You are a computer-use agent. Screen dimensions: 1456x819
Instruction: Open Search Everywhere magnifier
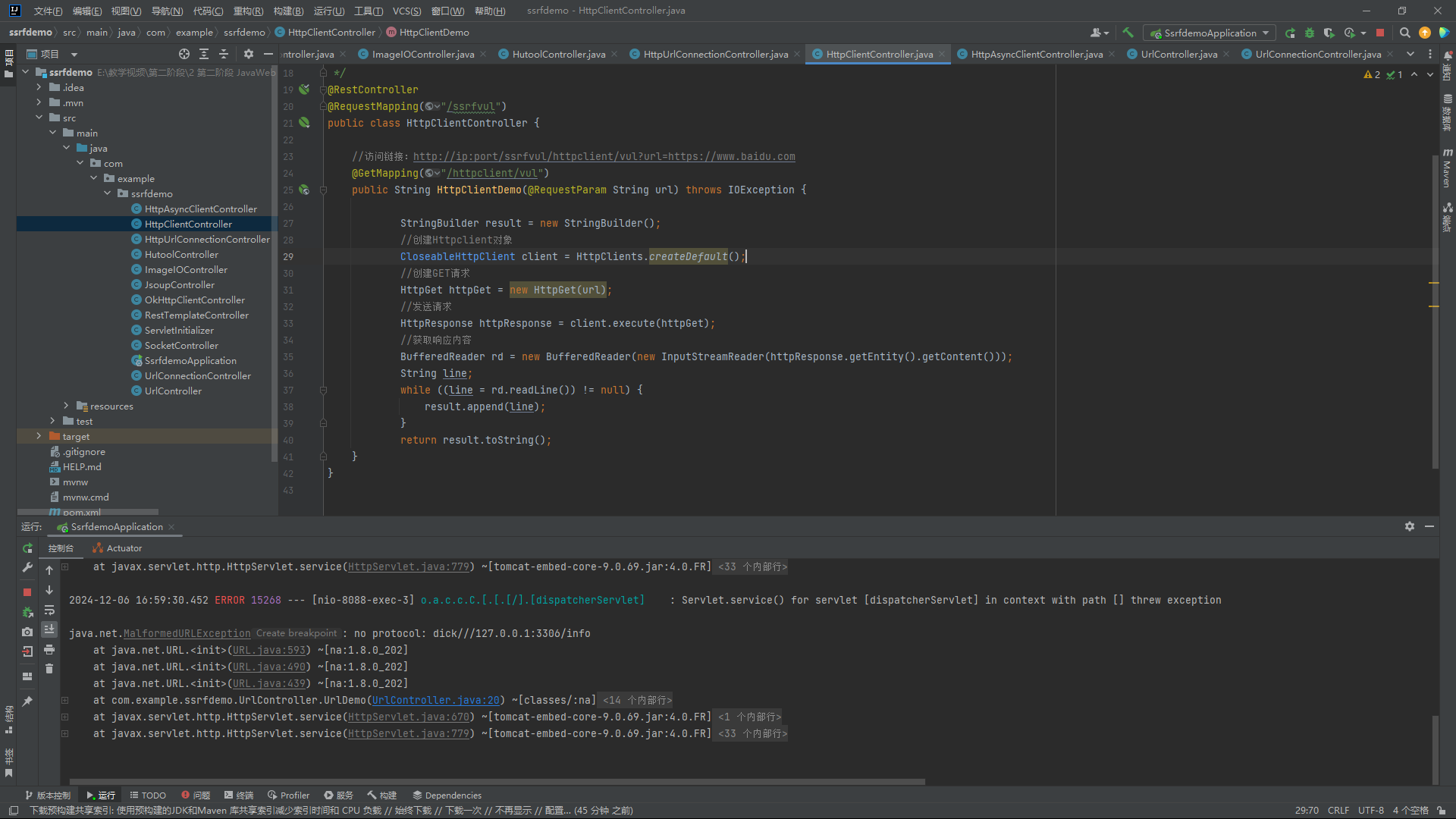pos(1405,33)
